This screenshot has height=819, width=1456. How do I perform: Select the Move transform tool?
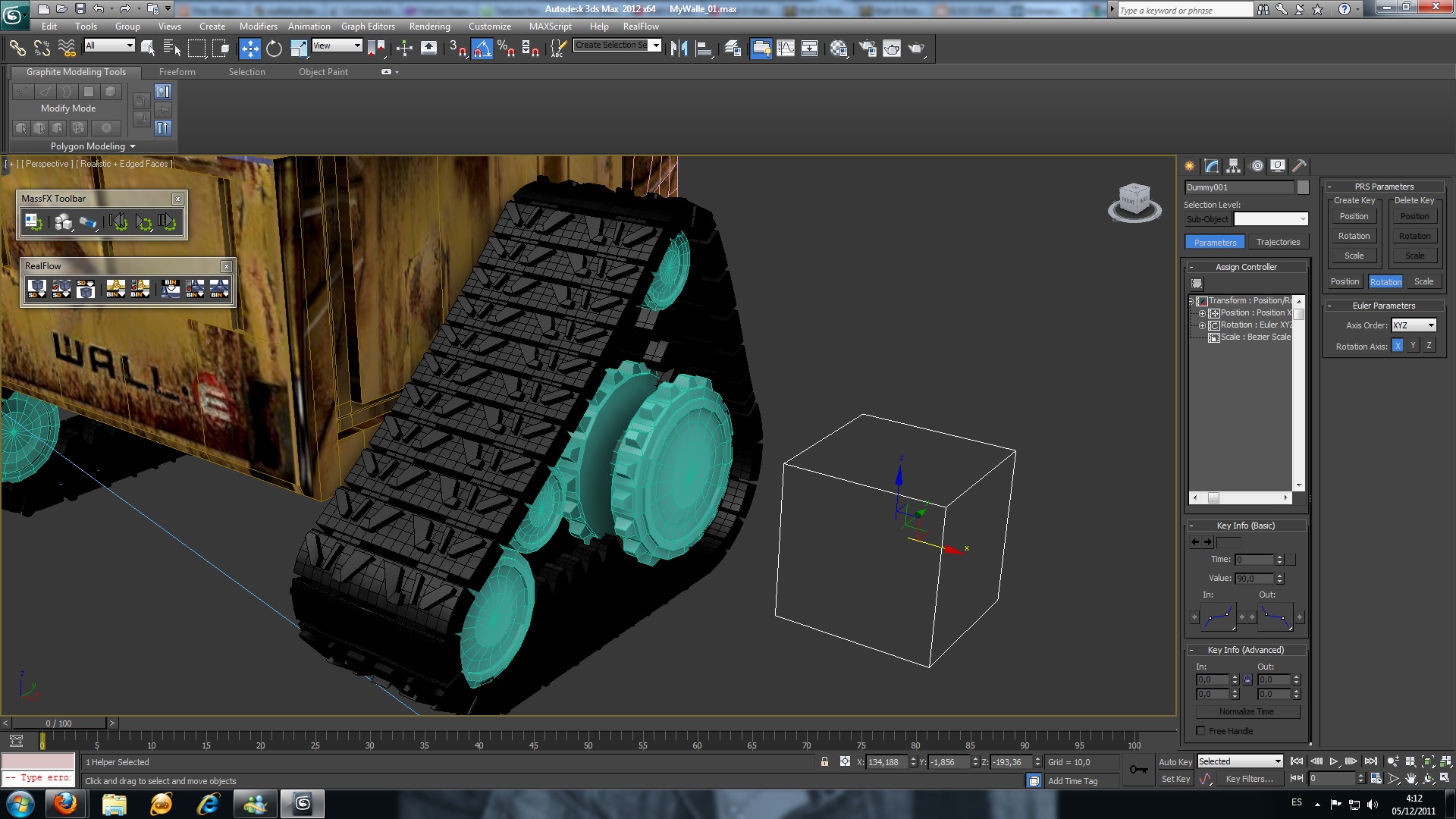(249, 49)
